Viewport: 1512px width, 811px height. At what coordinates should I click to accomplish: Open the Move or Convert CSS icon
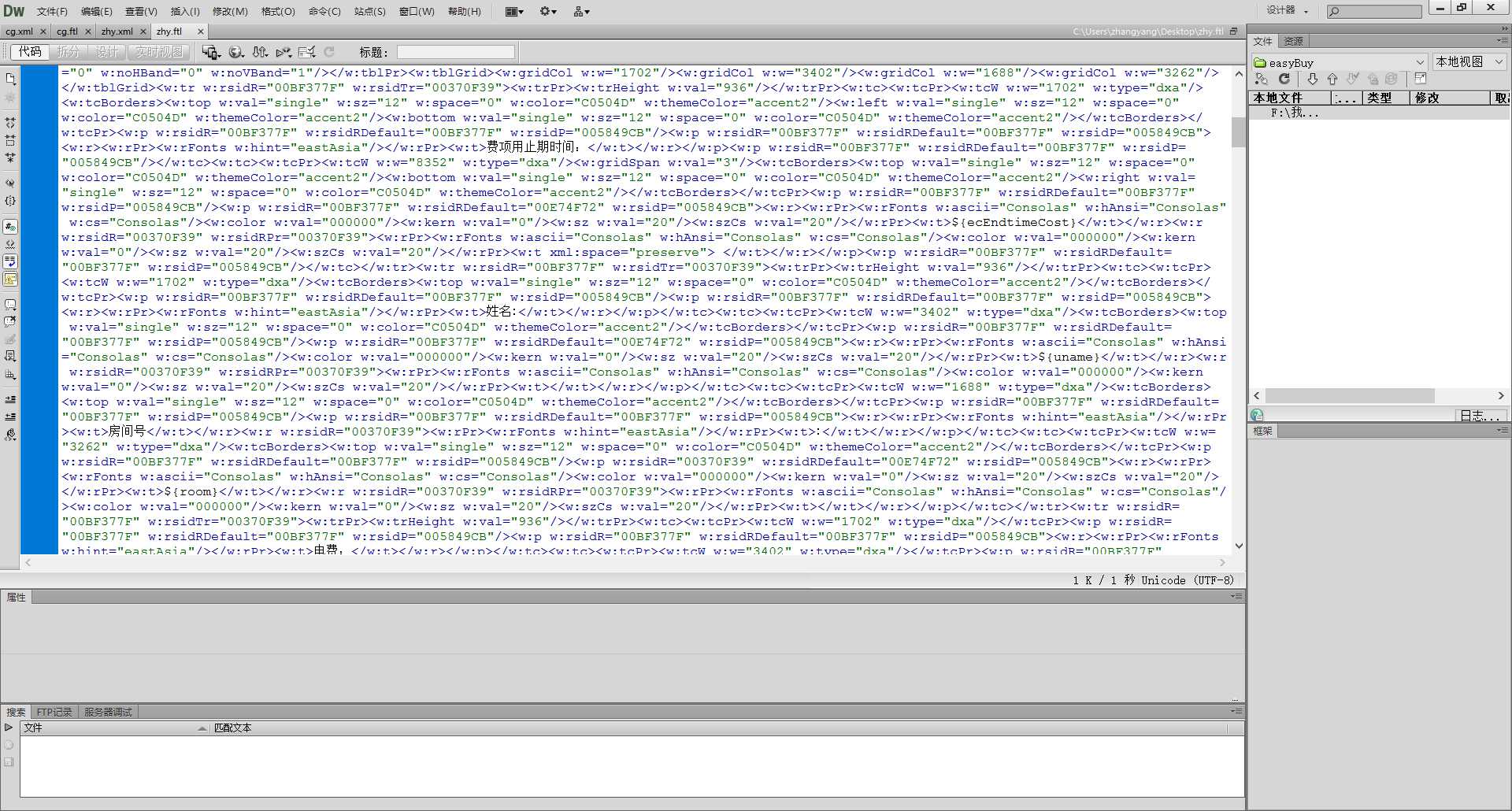pyautogui.click(x=10, y=374)
